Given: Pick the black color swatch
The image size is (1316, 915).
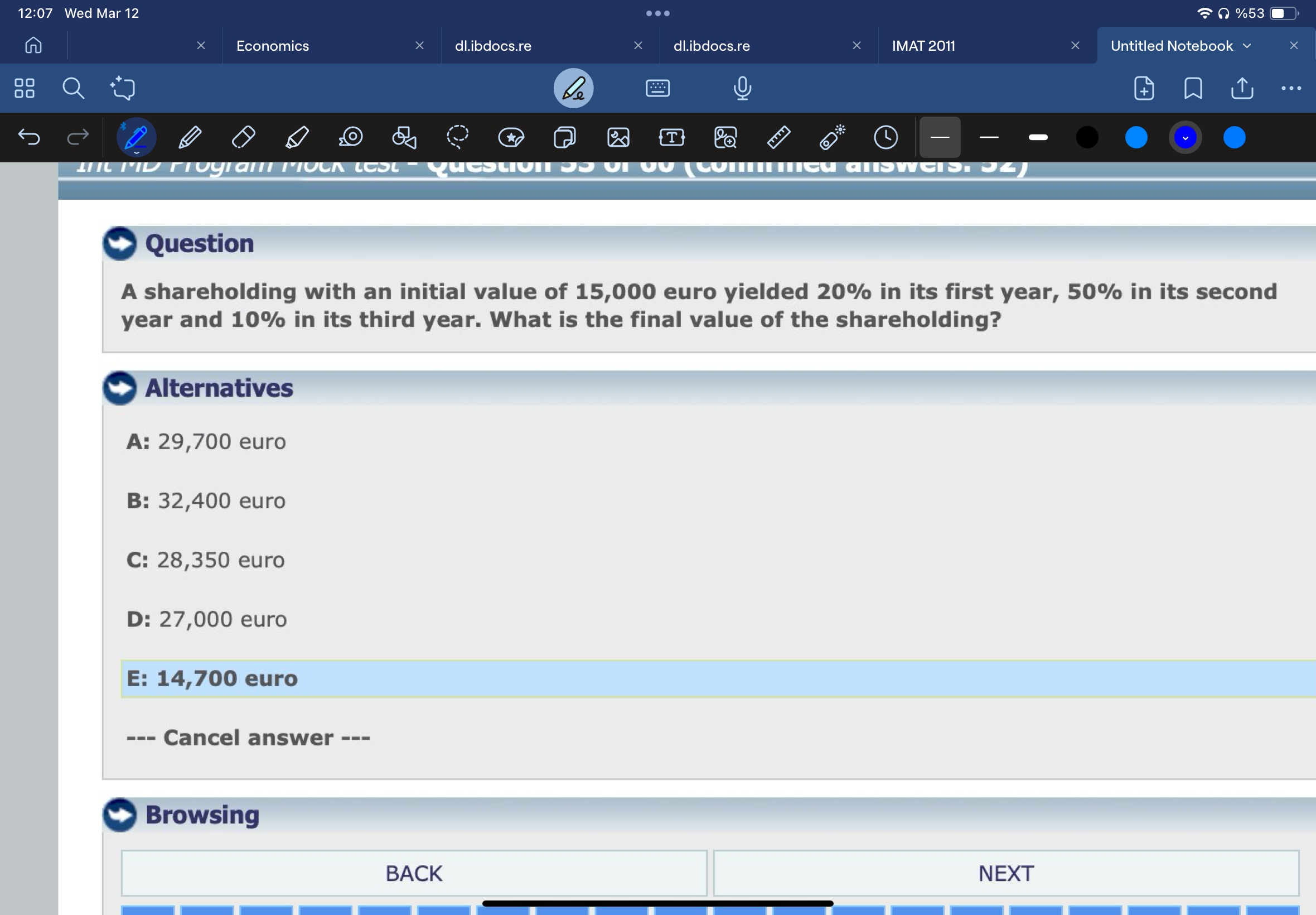Looking at the screenshot, I should point(1087,138).
